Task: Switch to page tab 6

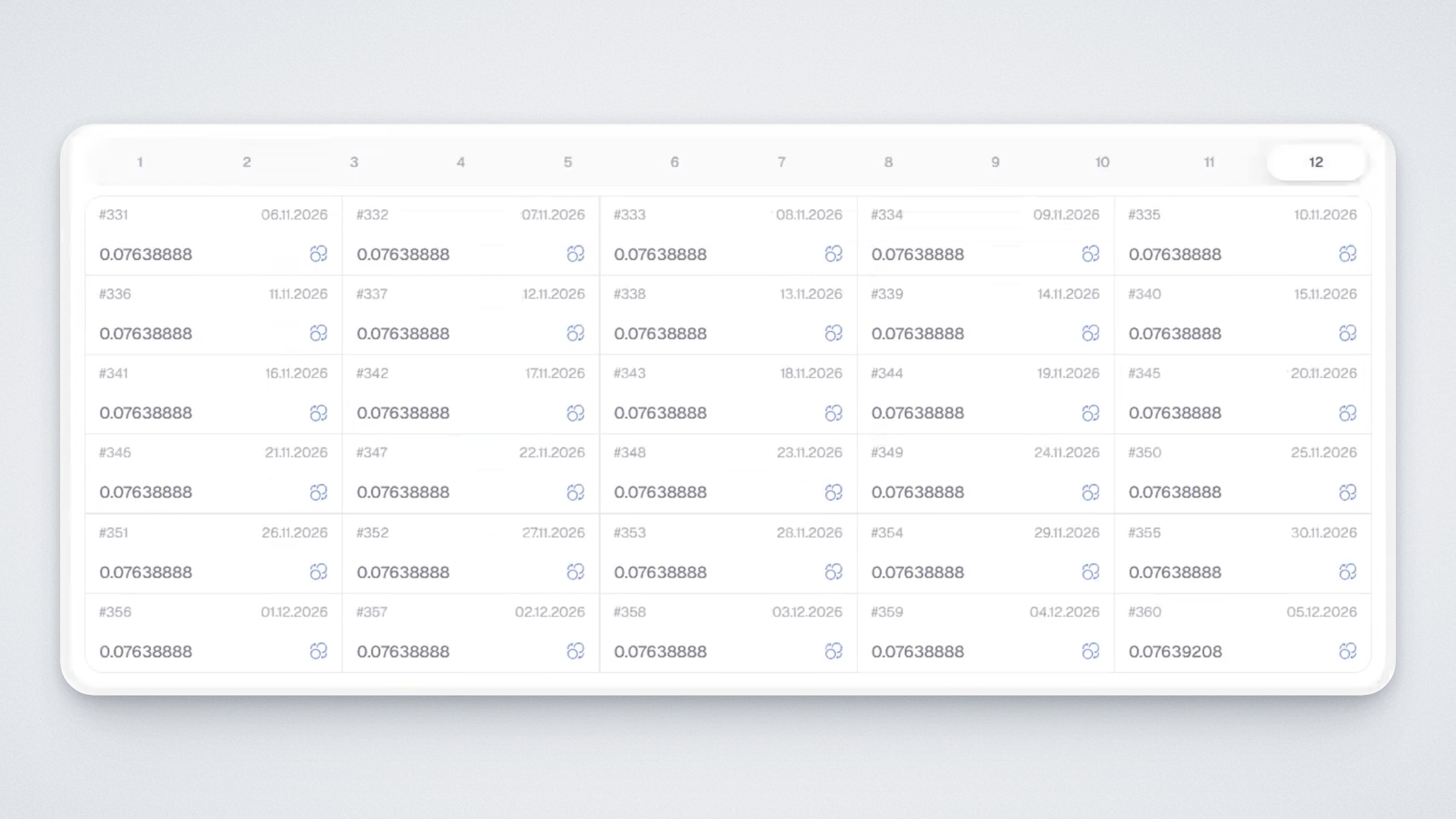Action: tap(675, 162)
